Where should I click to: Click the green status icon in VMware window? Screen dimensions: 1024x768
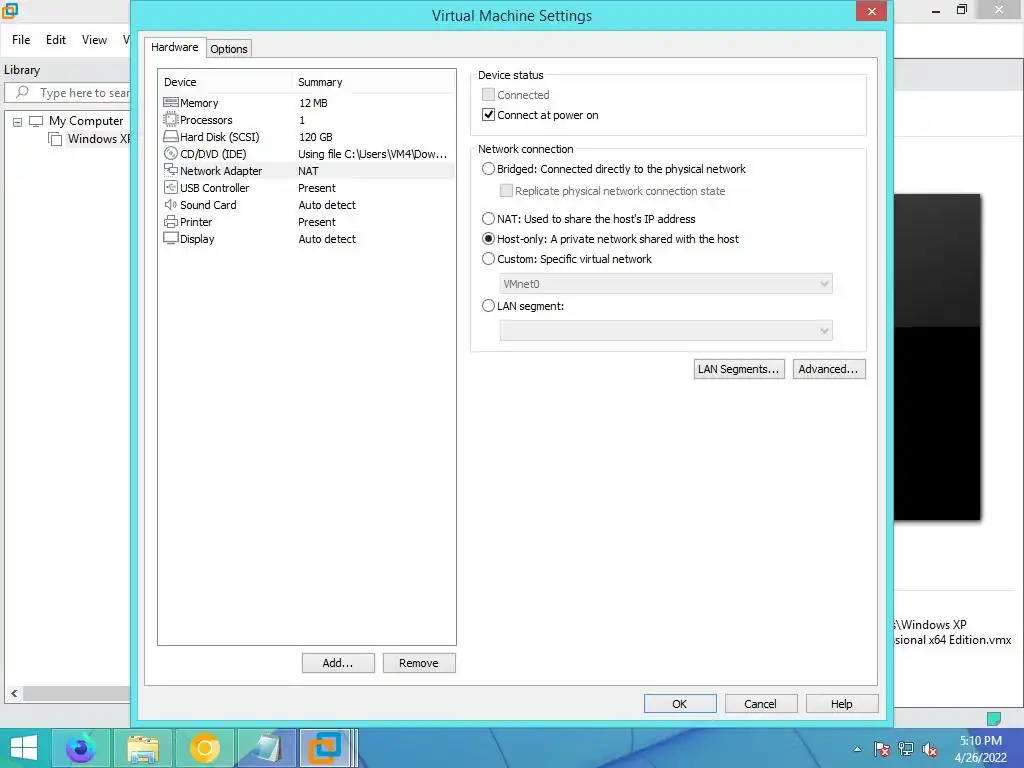pos(993,718)
